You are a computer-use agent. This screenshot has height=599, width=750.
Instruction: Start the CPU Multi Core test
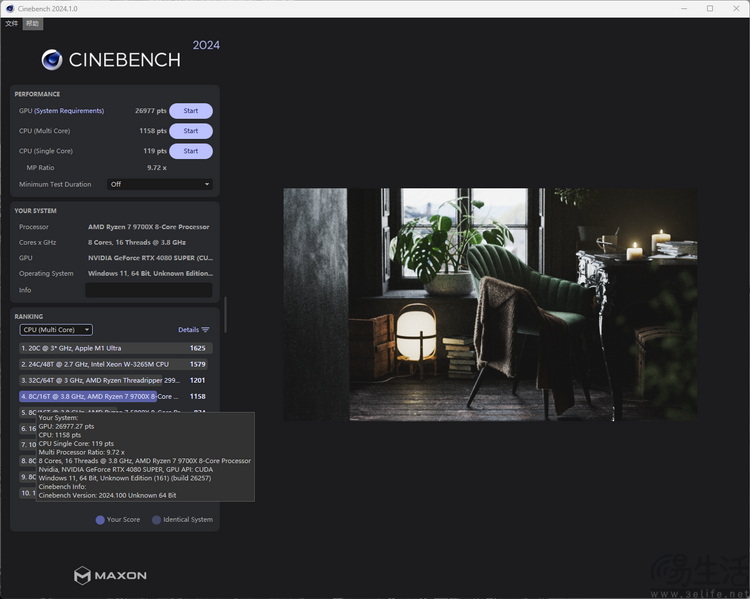(191, 131)
